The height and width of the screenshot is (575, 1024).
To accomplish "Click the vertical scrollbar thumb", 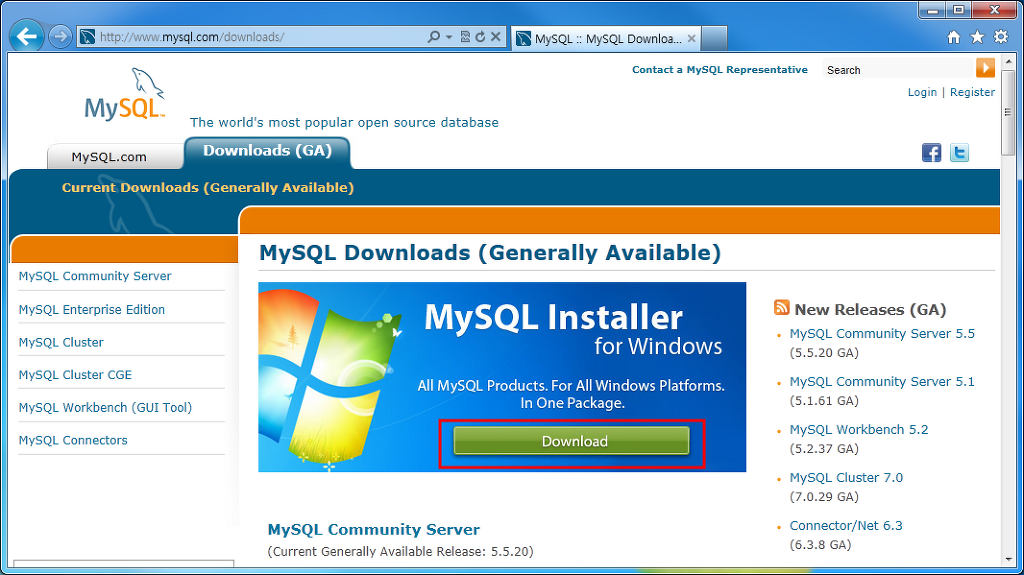I will tap(1008, 111).
